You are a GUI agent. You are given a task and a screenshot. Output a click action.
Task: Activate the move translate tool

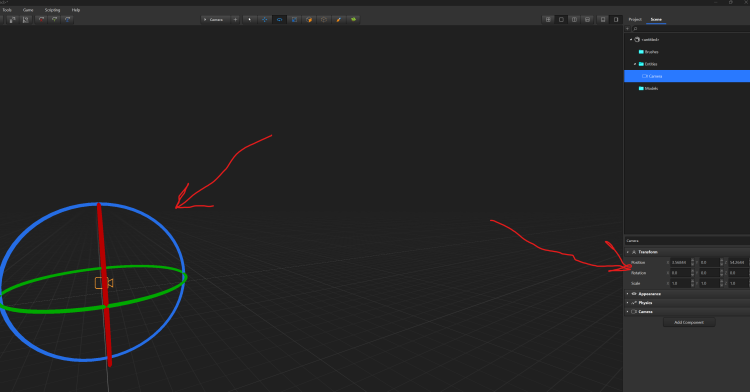(265, 20)
